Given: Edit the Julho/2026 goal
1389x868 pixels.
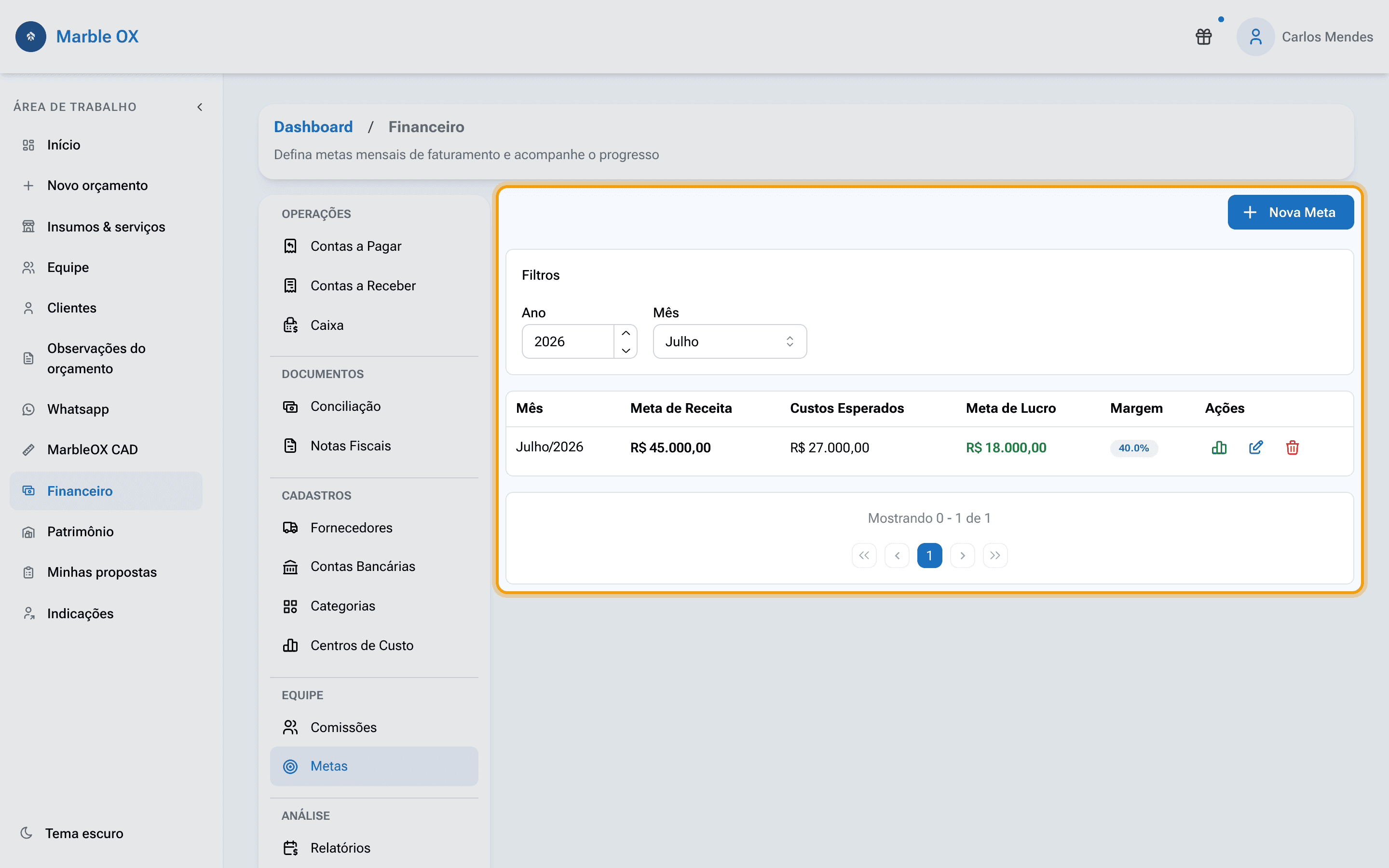Looking at the screenshot, I should (x=1256, y=448).
